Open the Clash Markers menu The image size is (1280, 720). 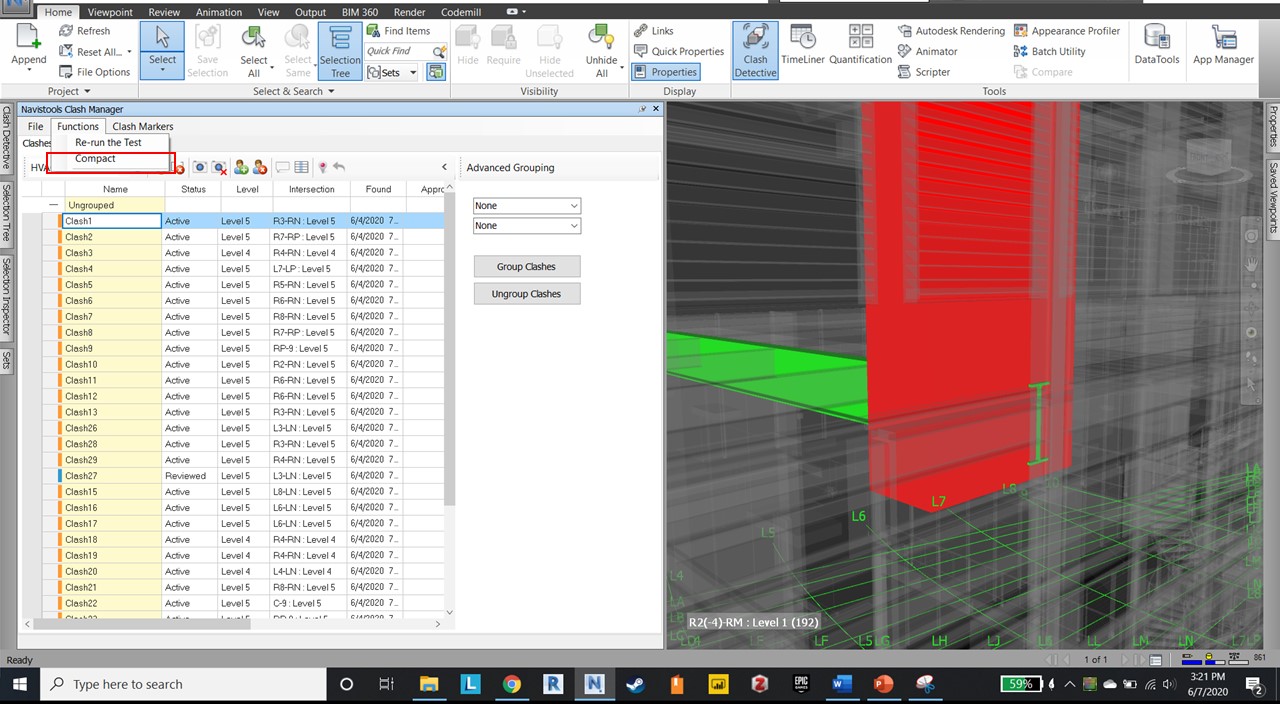pos(142,126)
